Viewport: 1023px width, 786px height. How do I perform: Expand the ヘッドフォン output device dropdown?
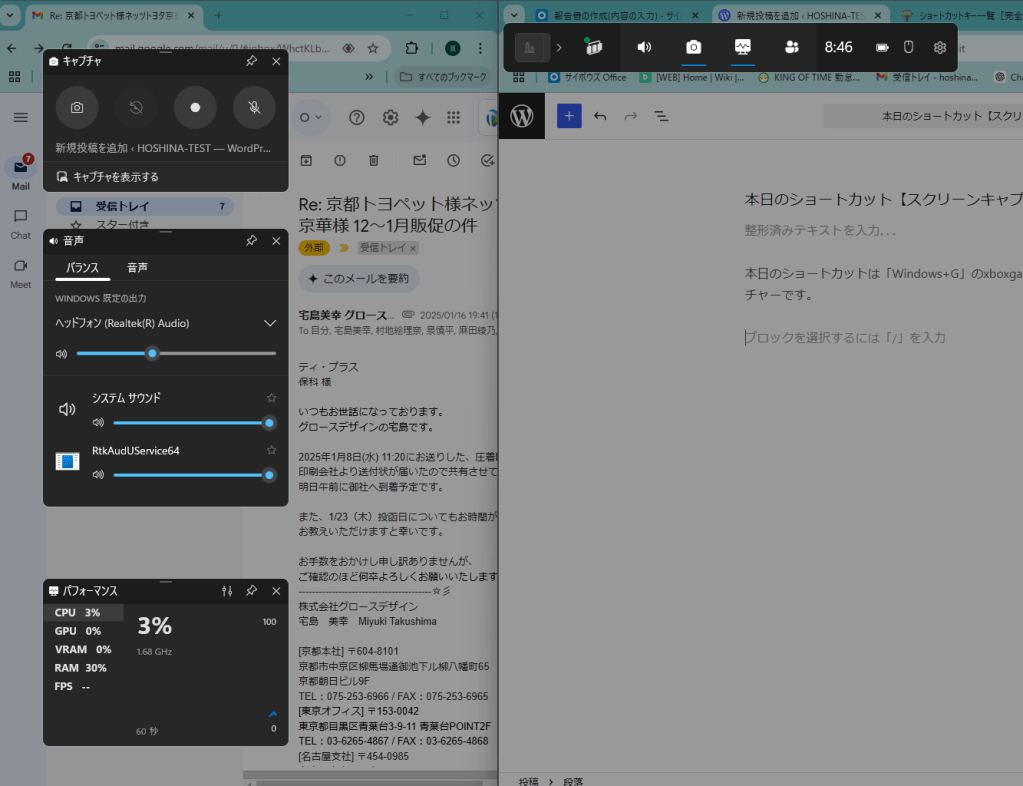pos(269,323)
